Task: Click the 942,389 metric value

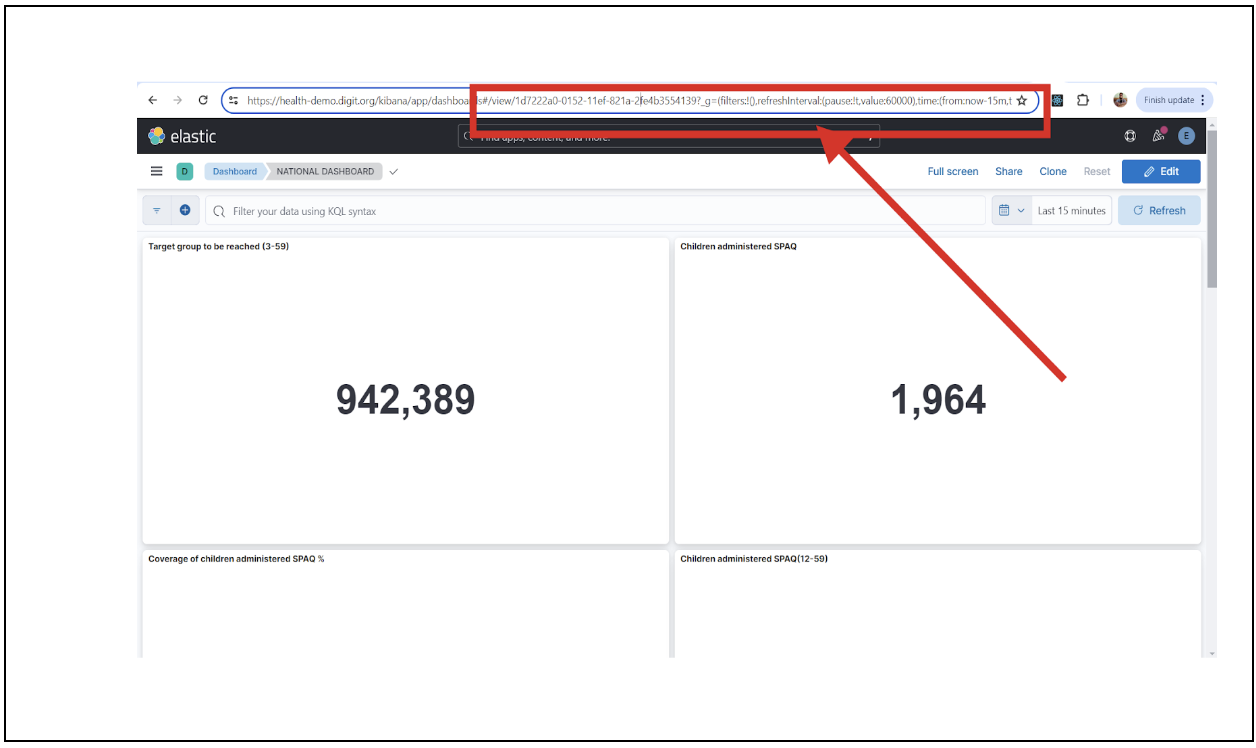Action: coord(405,400)
